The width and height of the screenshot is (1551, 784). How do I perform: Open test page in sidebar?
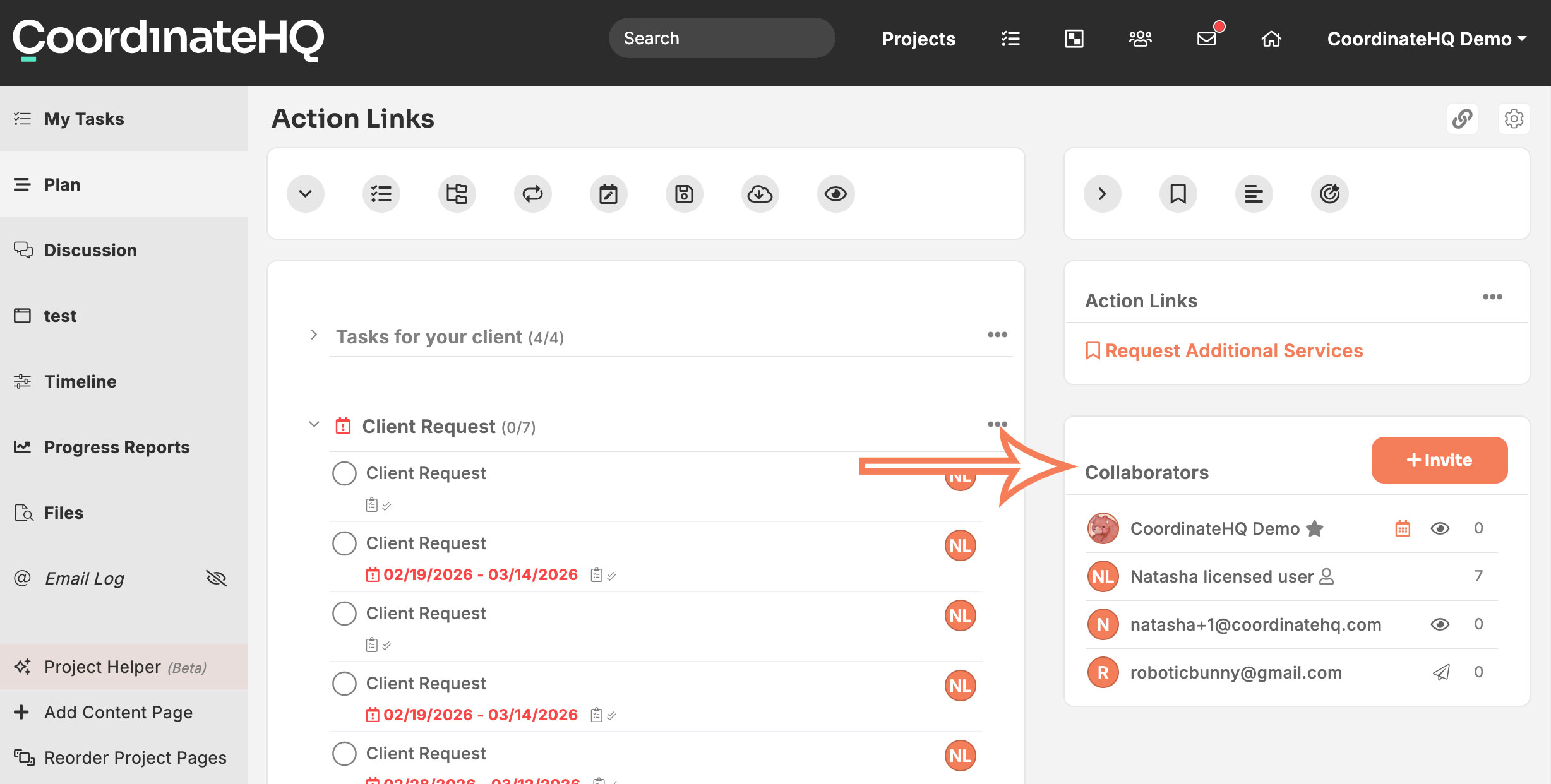click(124, 316)
